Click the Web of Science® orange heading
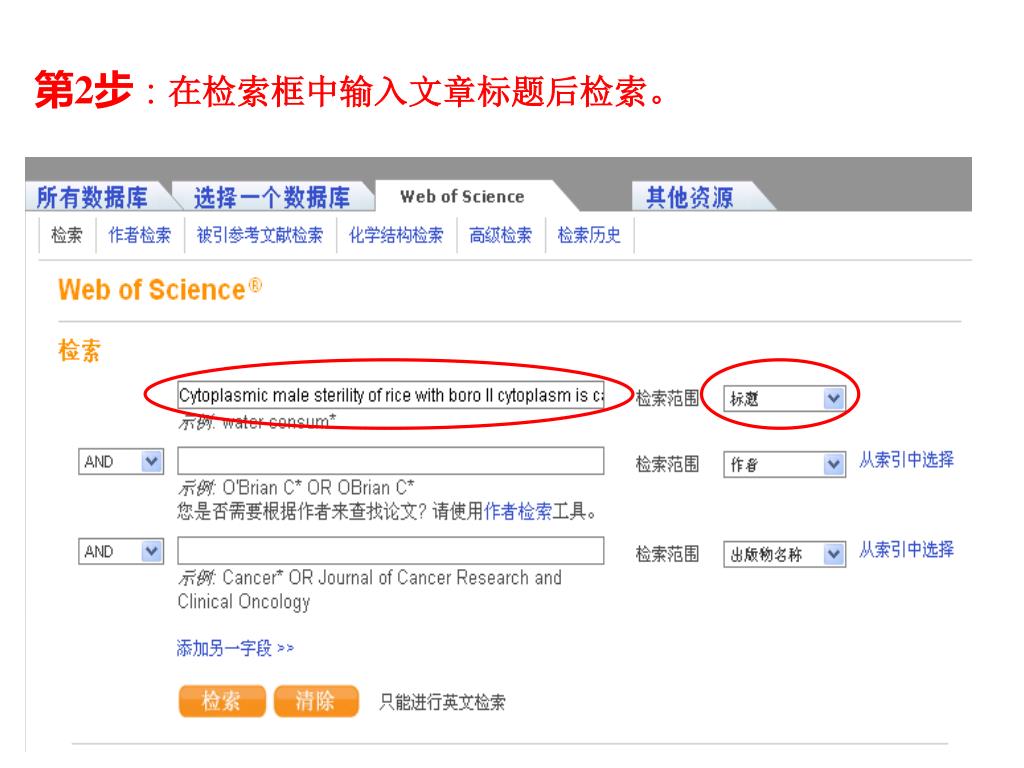This screenshot has height=768, width=1024. click(x=160, y=289)
